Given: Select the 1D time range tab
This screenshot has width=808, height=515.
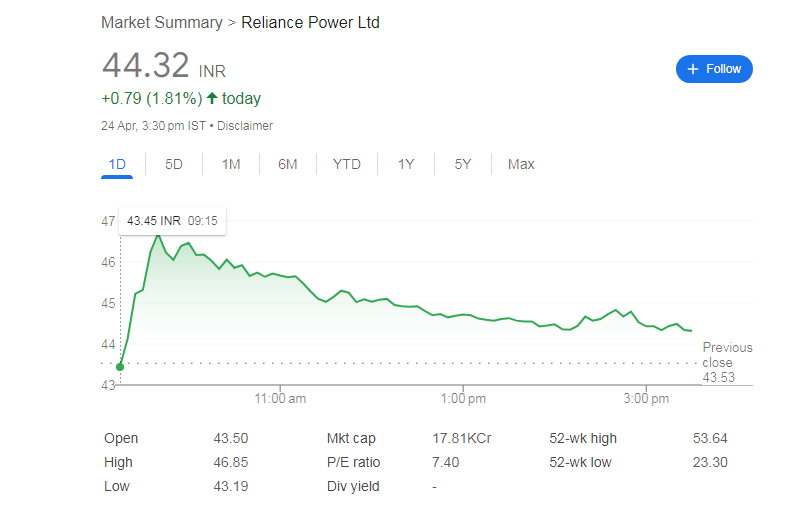Looking at the screenshot, I should coord(117,164).
